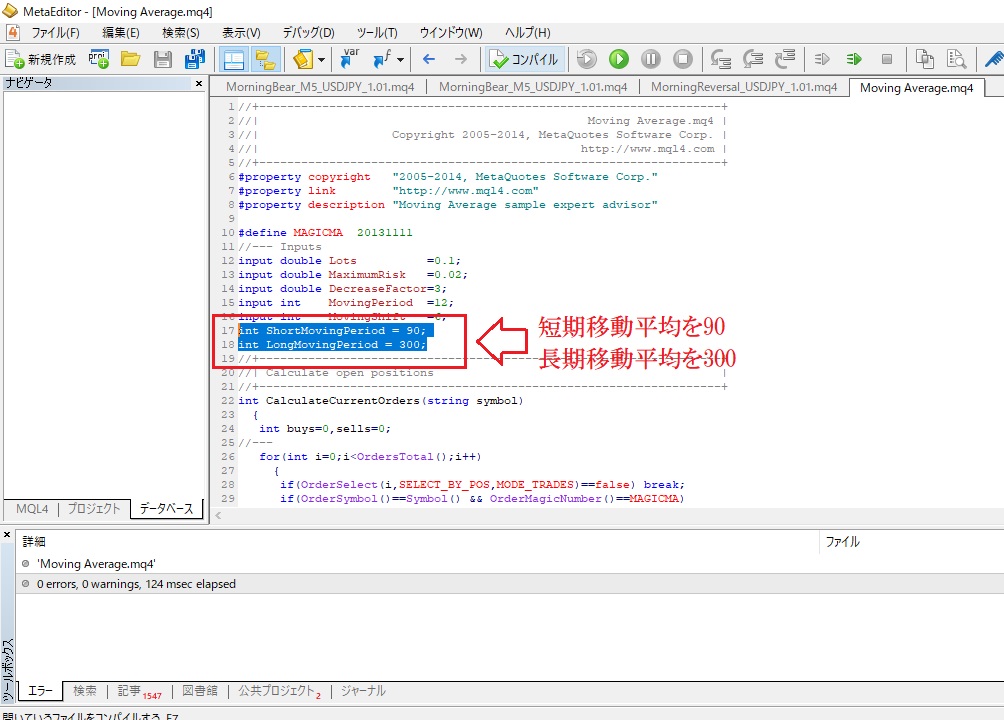The height and width of the screenshot is (720, 1004).
Task: Switch to MorningReversal_USDJPY_1.01.mq4 tab
Action: click(x=743, y=87)
